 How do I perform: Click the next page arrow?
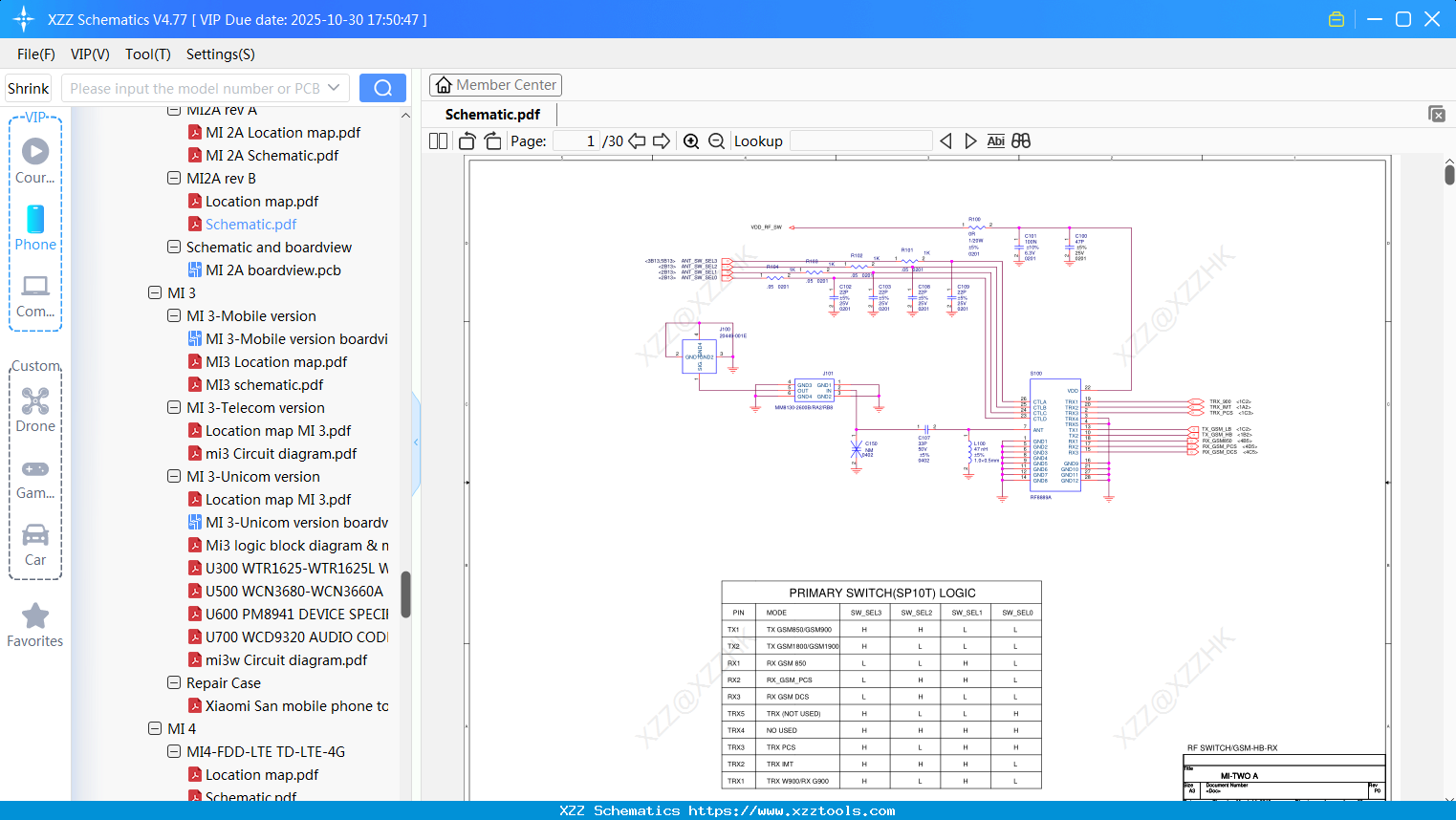point(663,140)
